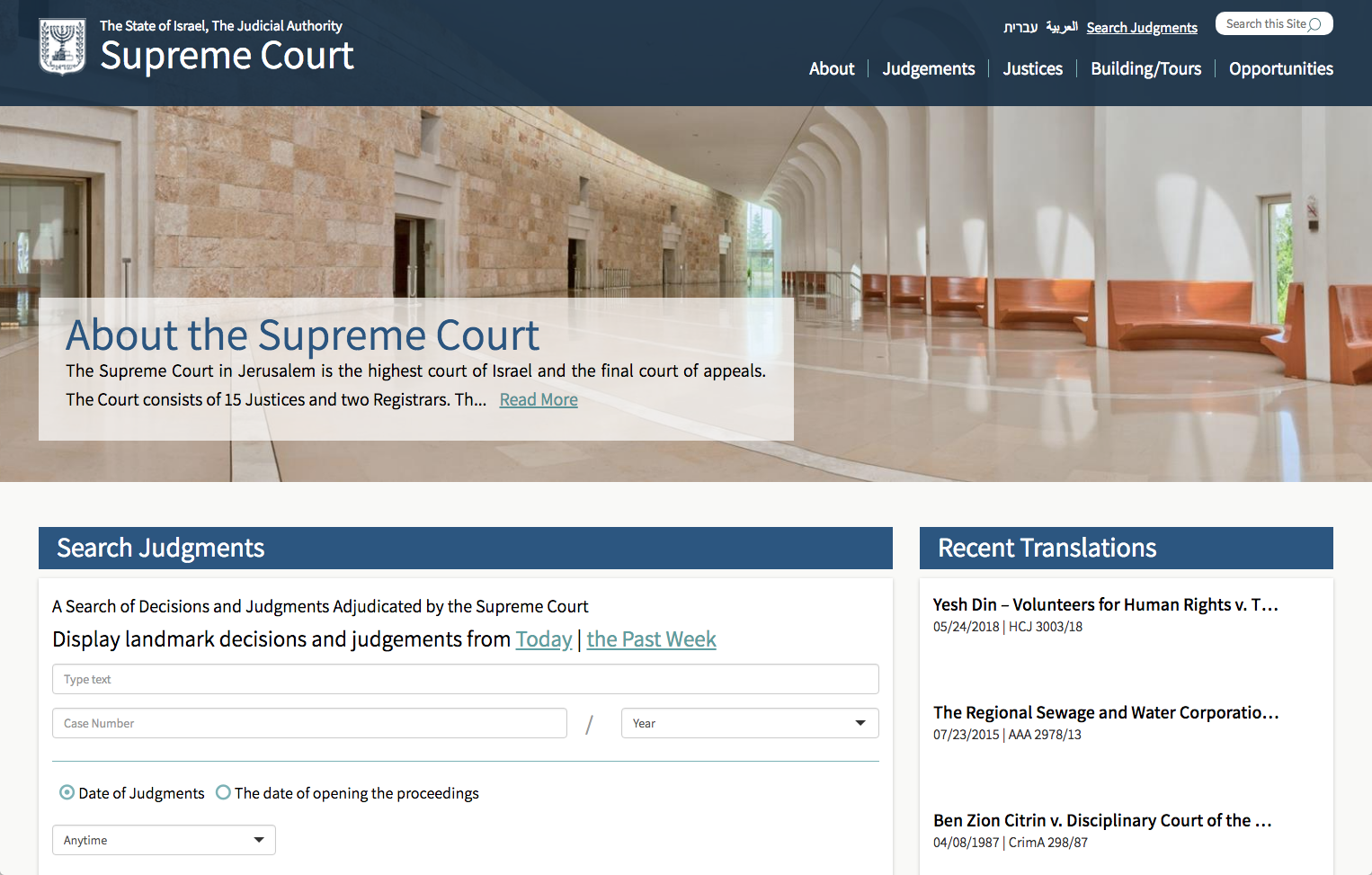
Task: Open the Building/Tours menu
Action: [1145, 68]
